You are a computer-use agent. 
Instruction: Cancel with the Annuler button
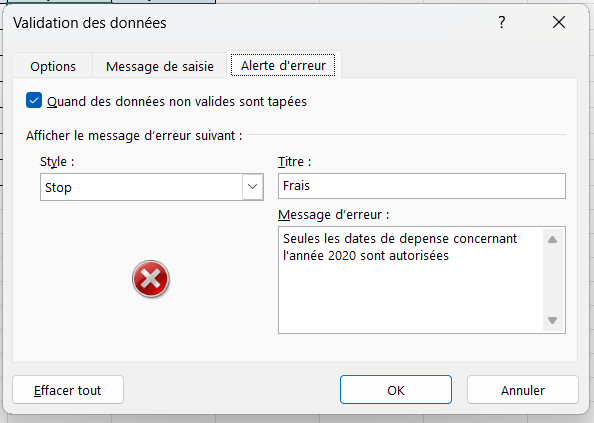coord(523,390)
